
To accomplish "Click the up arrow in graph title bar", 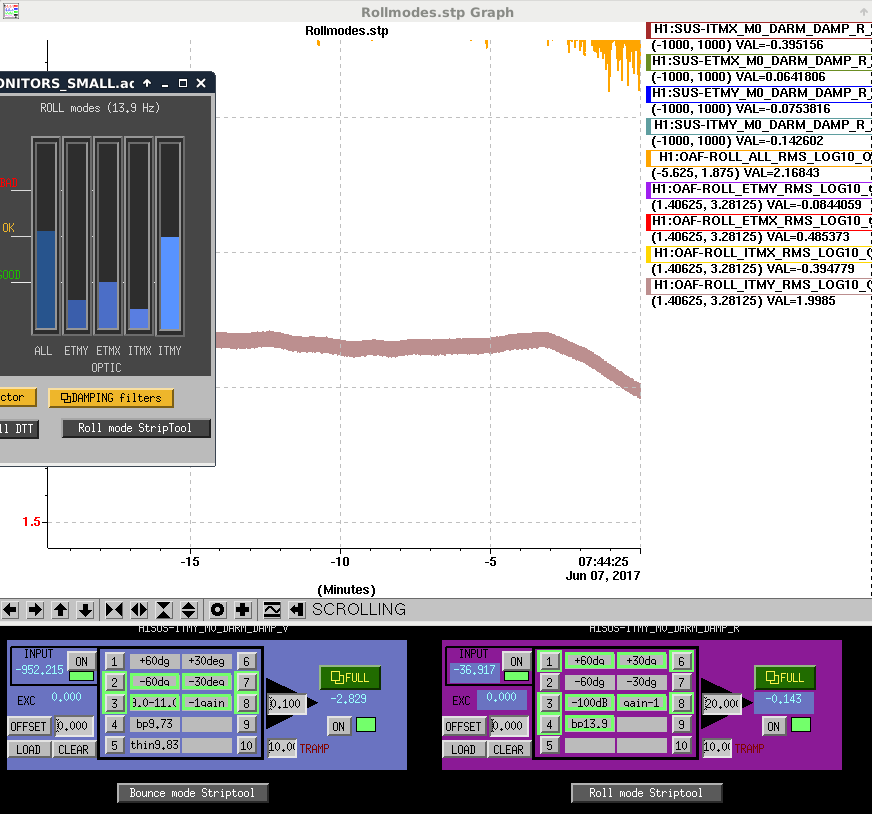I will pyautogui.click(x=864, y=12).
